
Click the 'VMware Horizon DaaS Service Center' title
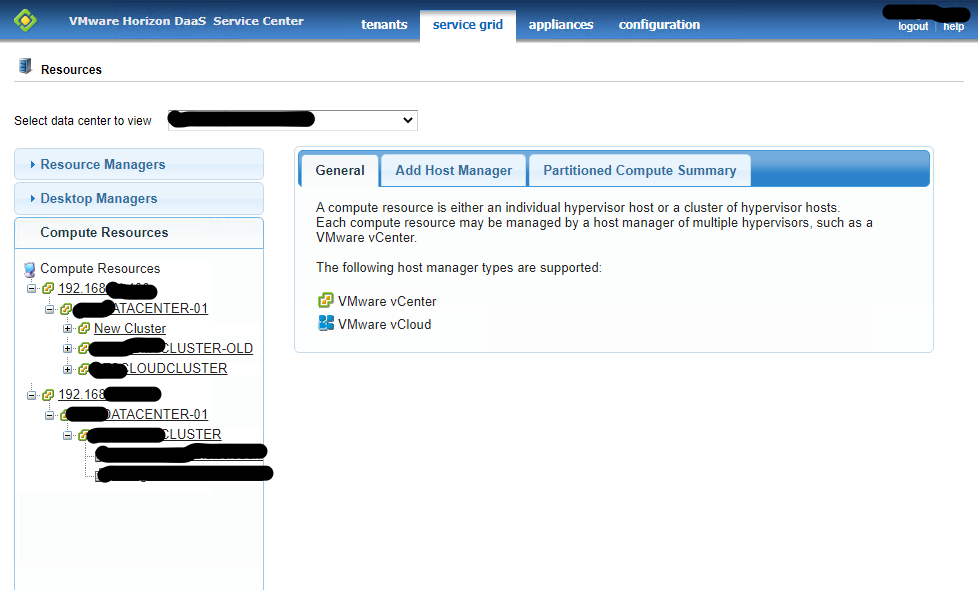click(x=186, y=21)
